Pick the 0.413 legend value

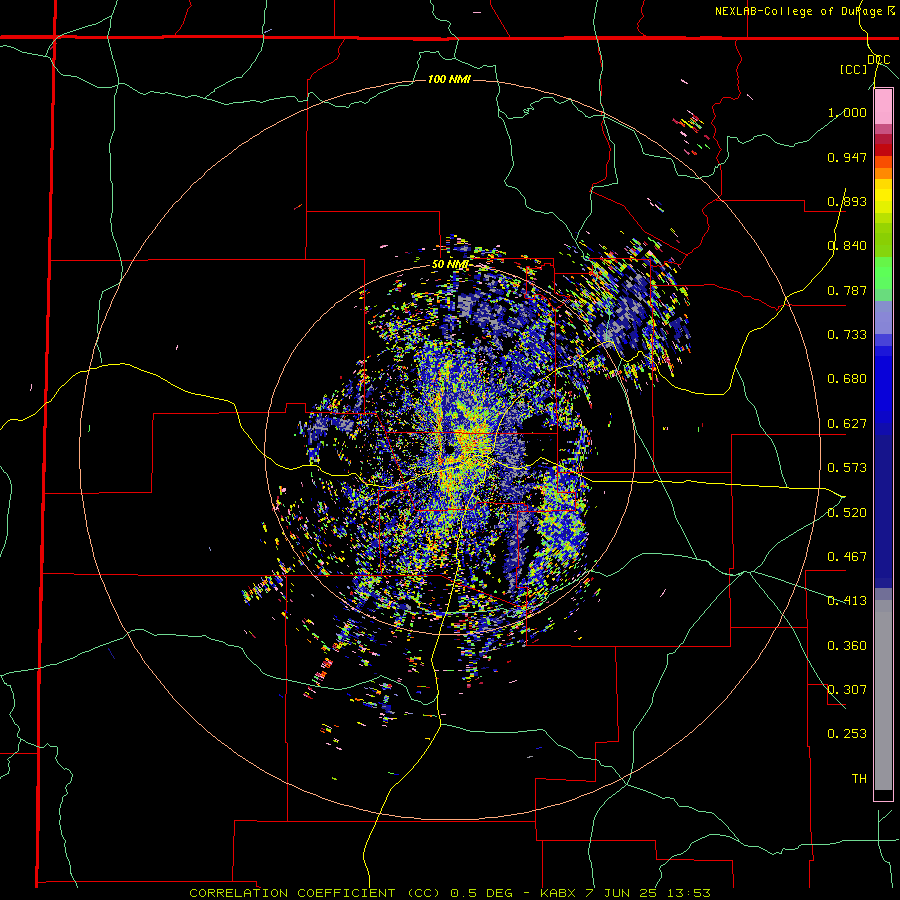[x=847, y=601]
